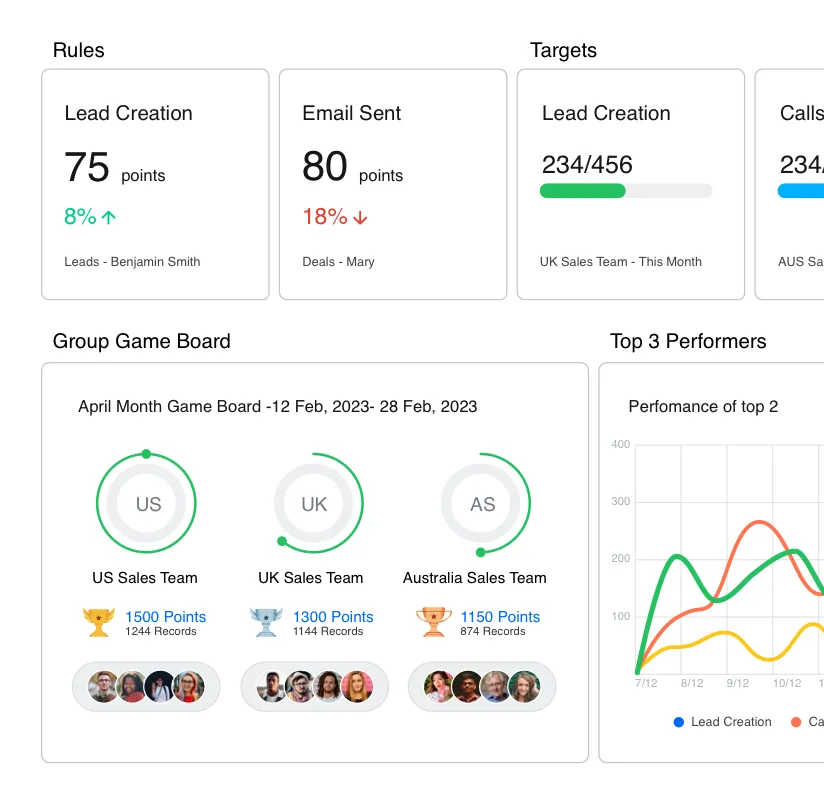Screen dimensions: 824x800
Task: Open the Australia Sales Team member avatars group
Action: [482, 687]
